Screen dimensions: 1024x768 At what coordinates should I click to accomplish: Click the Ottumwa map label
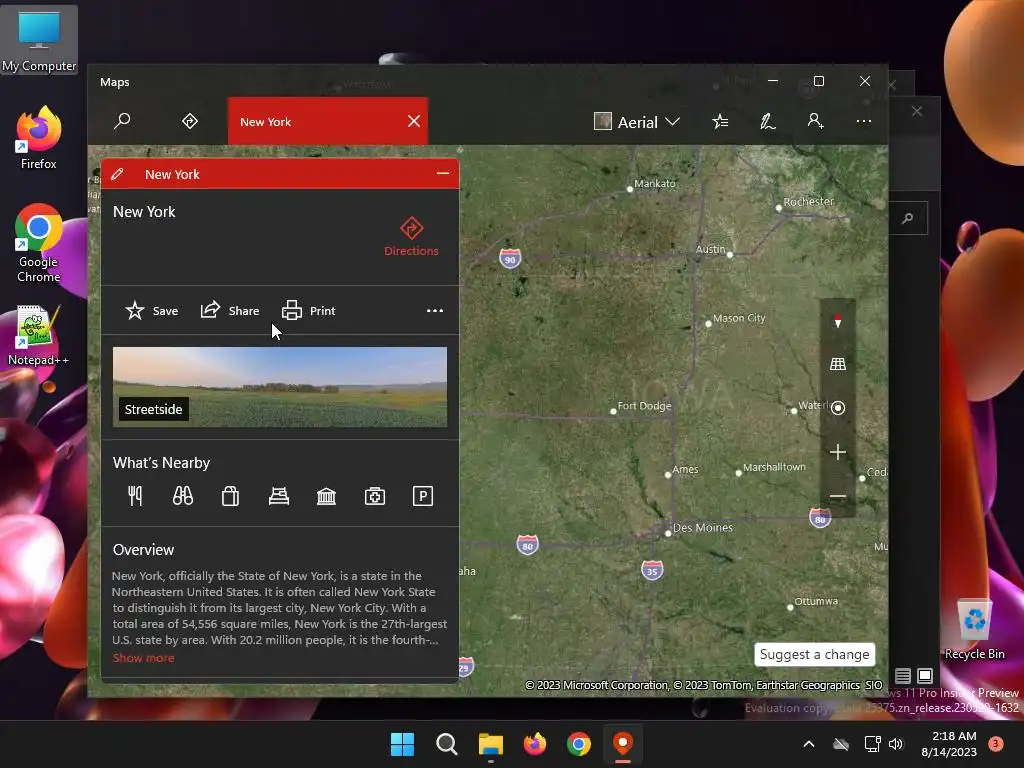(816, 601)
